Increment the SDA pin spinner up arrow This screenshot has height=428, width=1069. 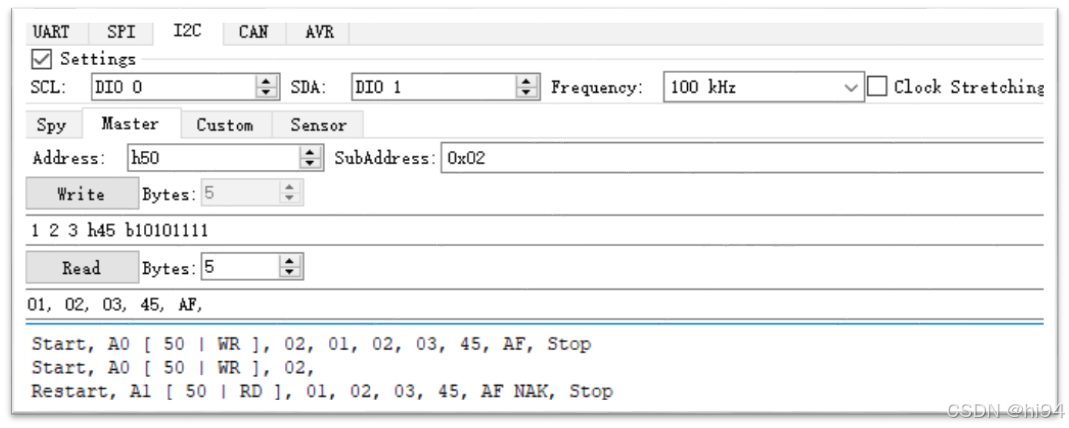pyautogui.click(x=526, y=82)
